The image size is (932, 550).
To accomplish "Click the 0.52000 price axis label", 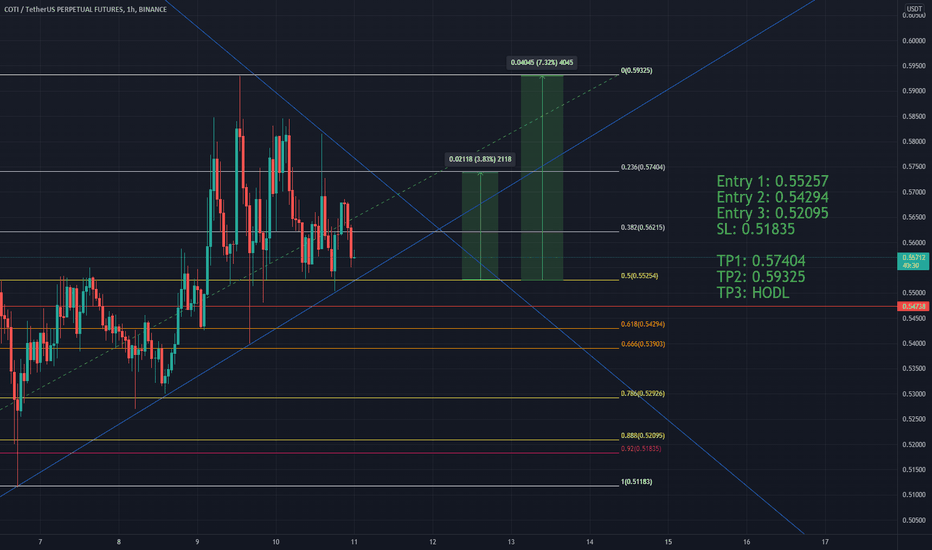I will click(x=914, y=445).
